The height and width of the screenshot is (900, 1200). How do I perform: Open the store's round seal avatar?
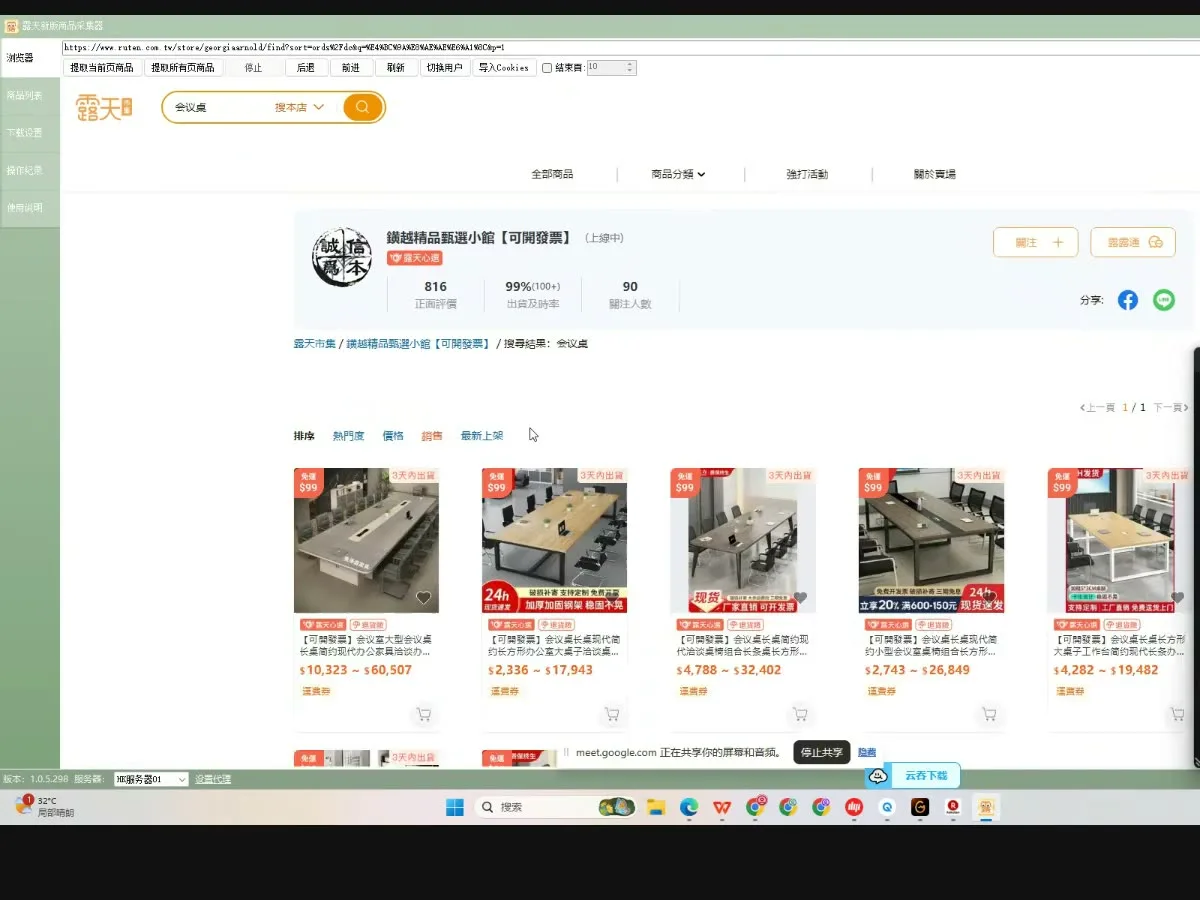click(341, 258)
